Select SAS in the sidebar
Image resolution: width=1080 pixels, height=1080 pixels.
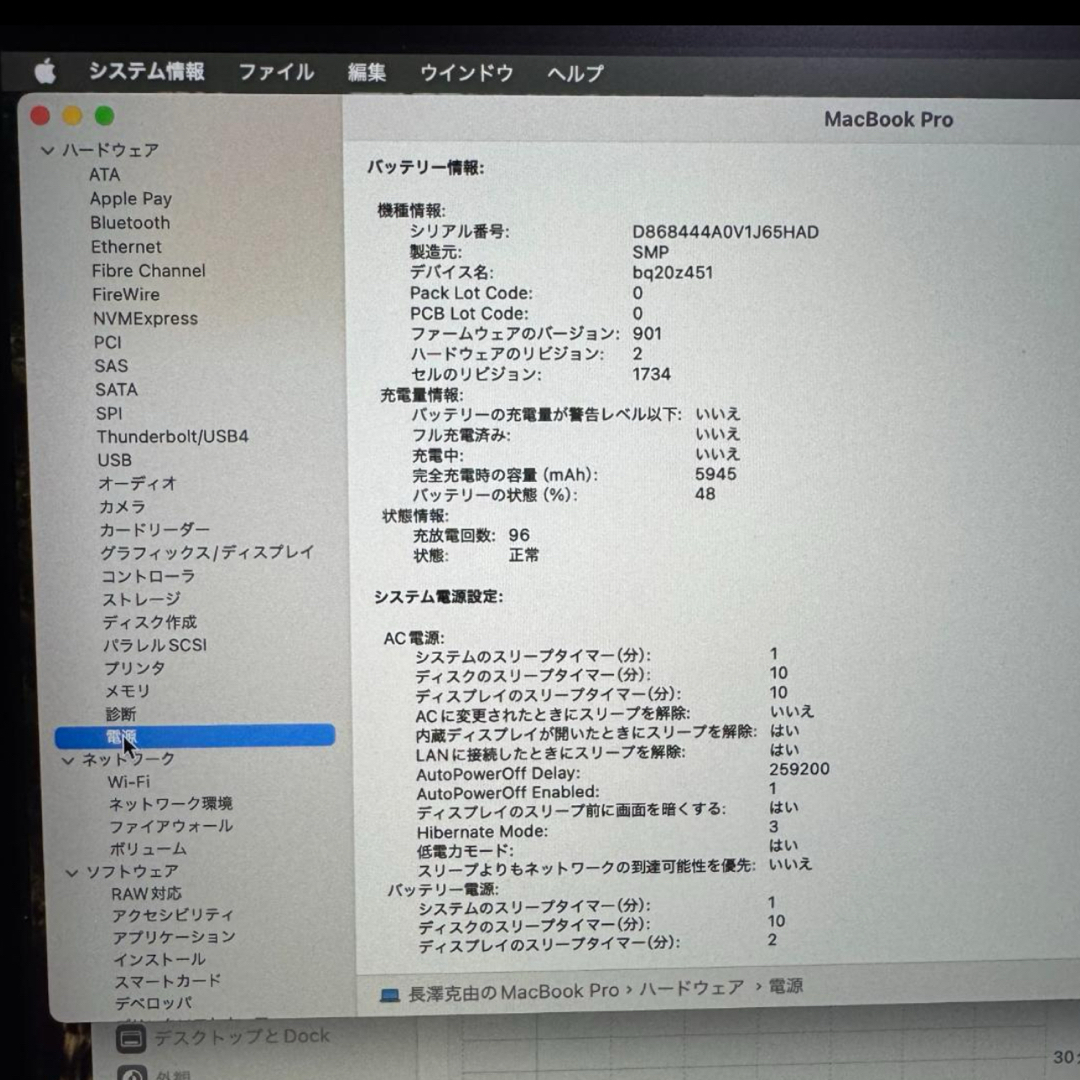(111, 366)
